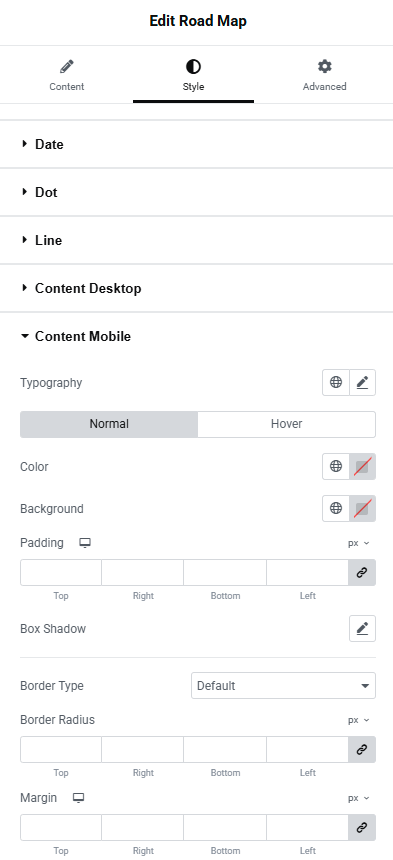Image resolution: width=393 pixels, height=860 pixels.
Task: Toggle Border Radius link values icon
Action: tap(362, 750)
